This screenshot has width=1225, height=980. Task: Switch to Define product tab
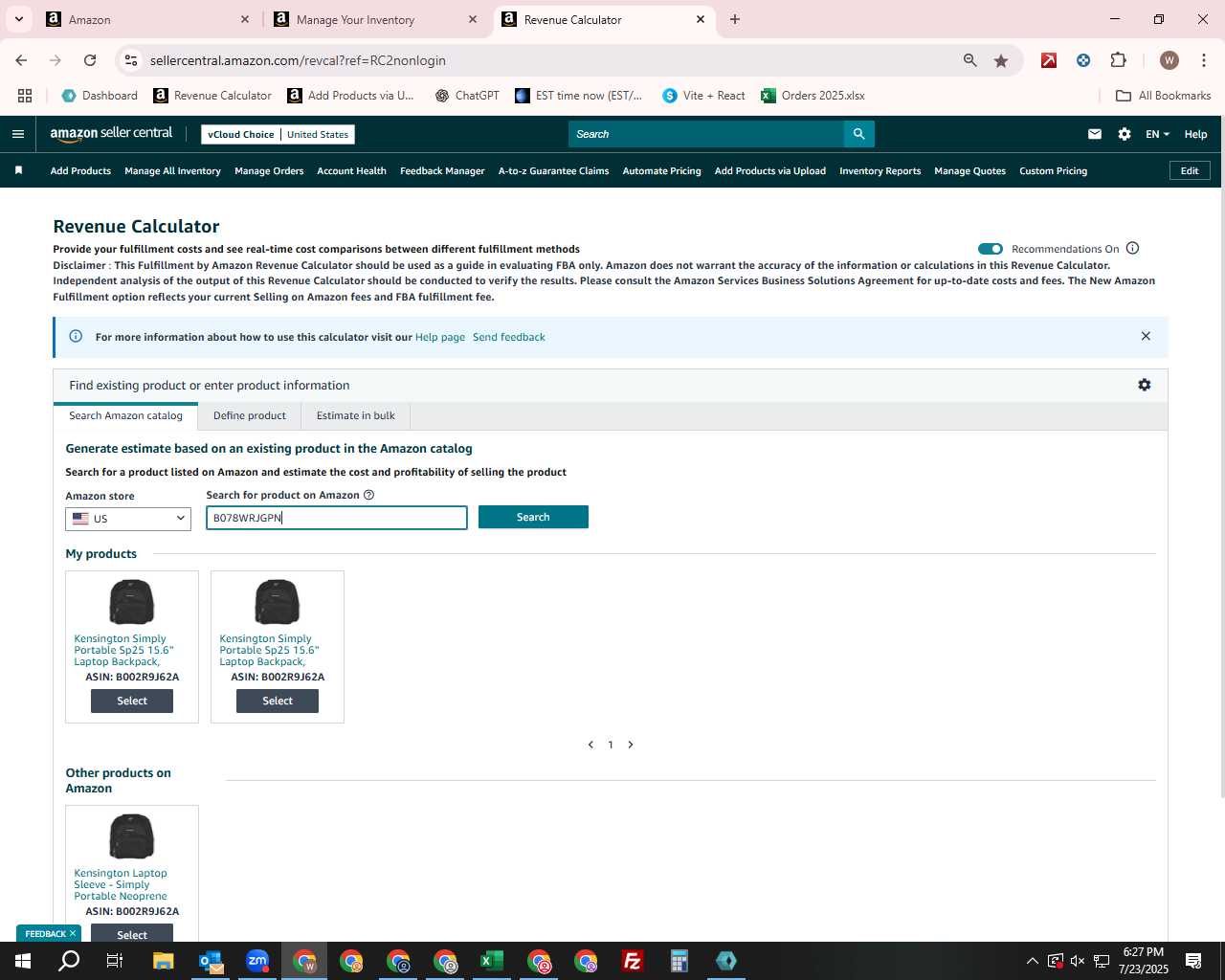click(x=250, y=415)
